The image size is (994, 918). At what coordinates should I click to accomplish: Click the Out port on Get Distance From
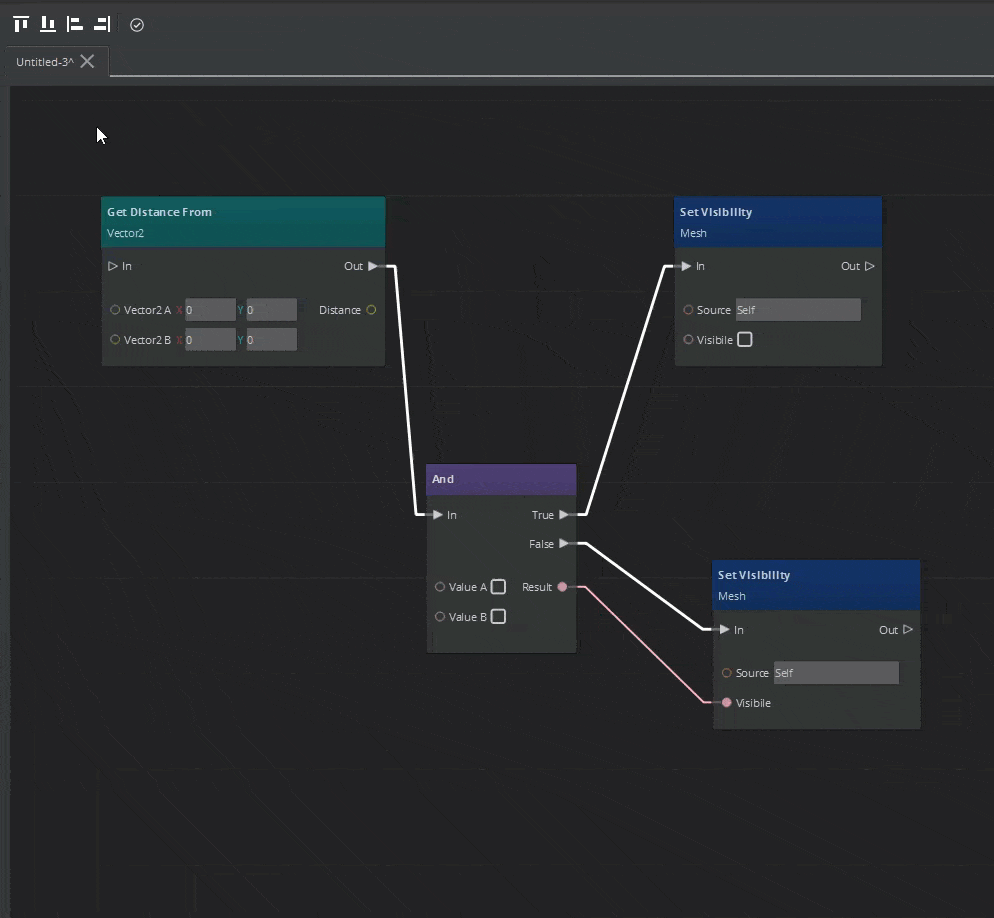[x=373, y=266]
